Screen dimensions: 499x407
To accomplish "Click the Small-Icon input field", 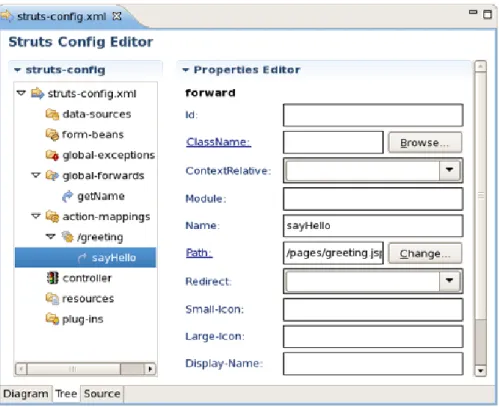I will 373,309.
